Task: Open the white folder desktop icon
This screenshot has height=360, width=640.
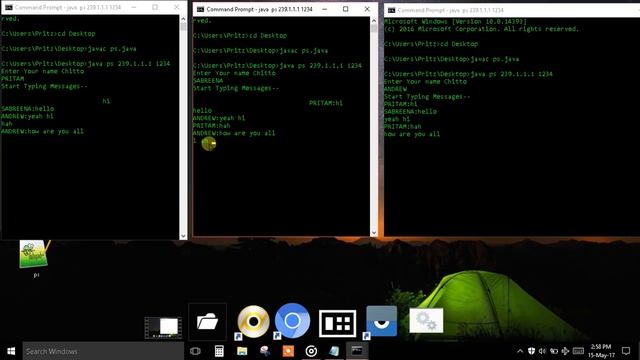Action: 207,322
